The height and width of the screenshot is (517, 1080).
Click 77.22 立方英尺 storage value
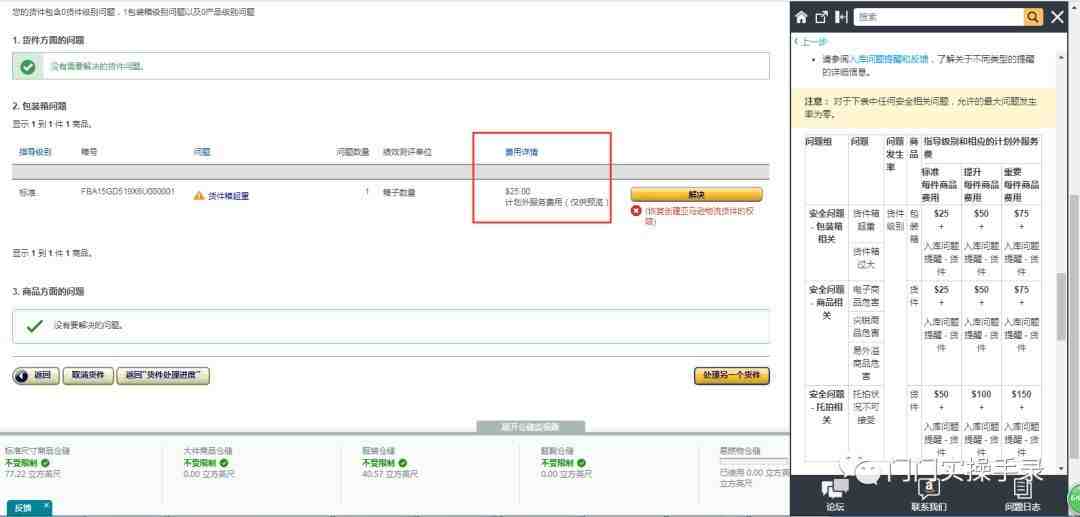click(33, 474)
